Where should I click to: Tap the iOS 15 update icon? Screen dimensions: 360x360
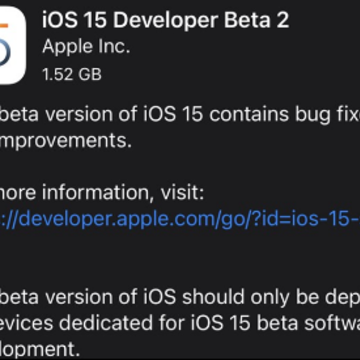pos(13,45)
